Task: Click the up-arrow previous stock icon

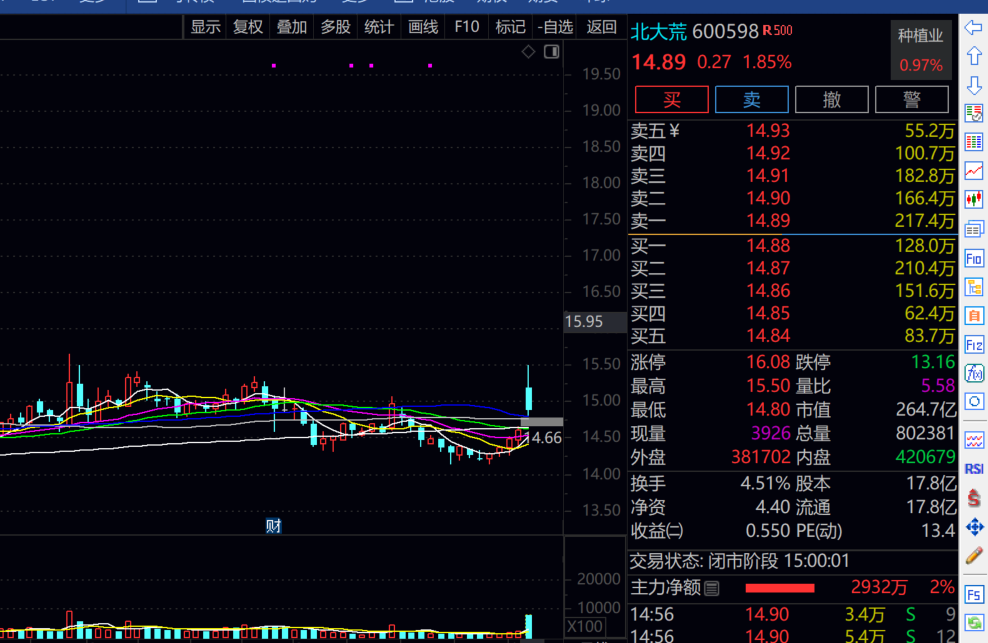Action: [974, 56]
